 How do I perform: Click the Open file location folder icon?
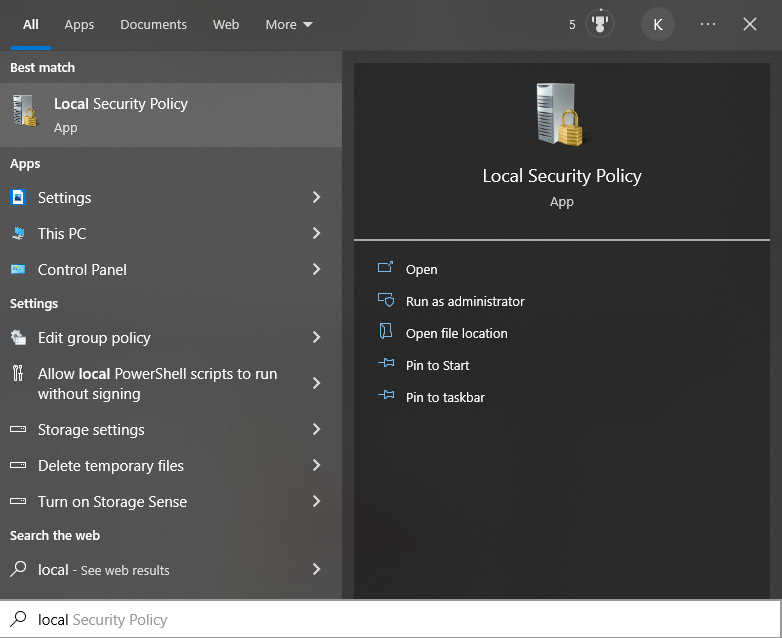tap(386, 331)
